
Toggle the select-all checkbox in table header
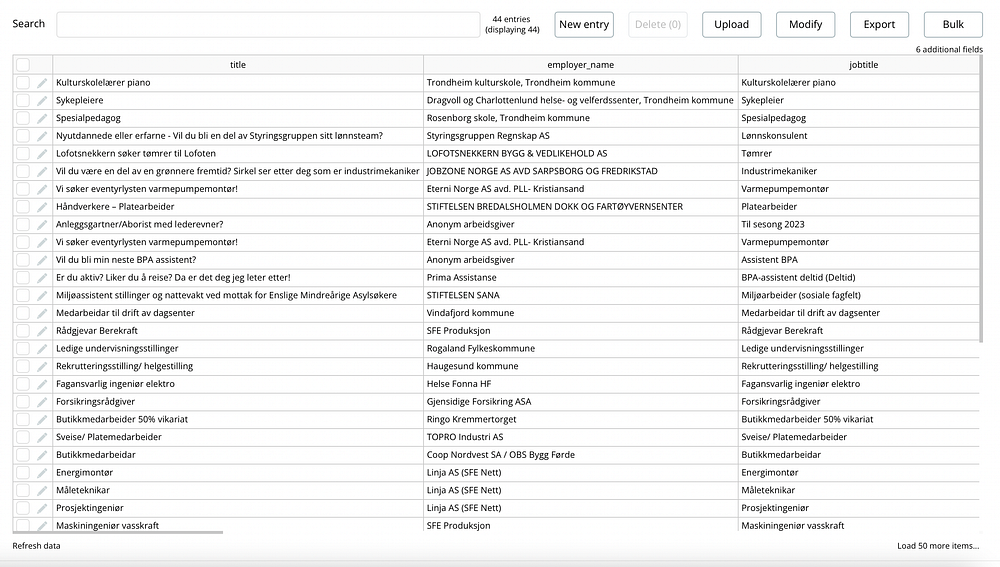[23, 65]
